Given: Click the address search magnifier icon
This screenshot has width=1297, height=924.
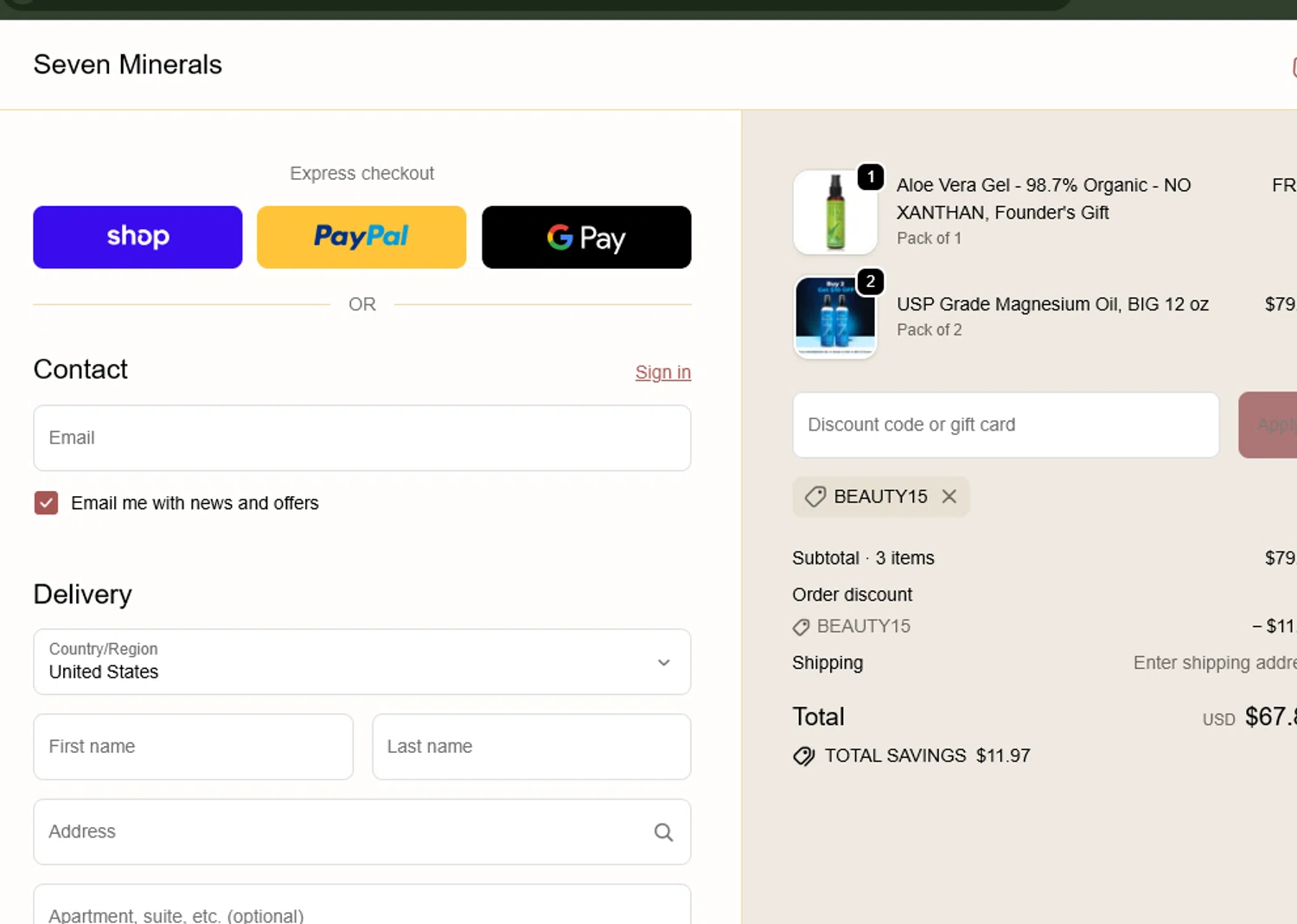Looking at the screenshot, I should [663, 832].
